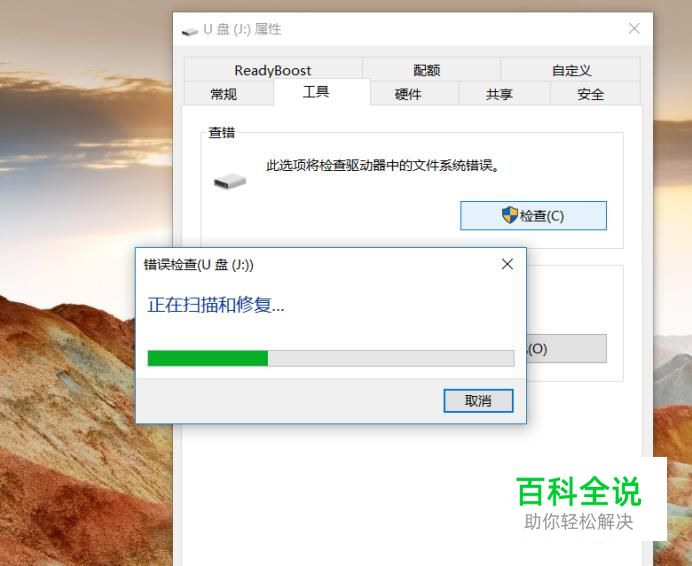692x566 pixels.
Task: Click the 正在扫描和修复... status text
Action: (x=216, y=305)
